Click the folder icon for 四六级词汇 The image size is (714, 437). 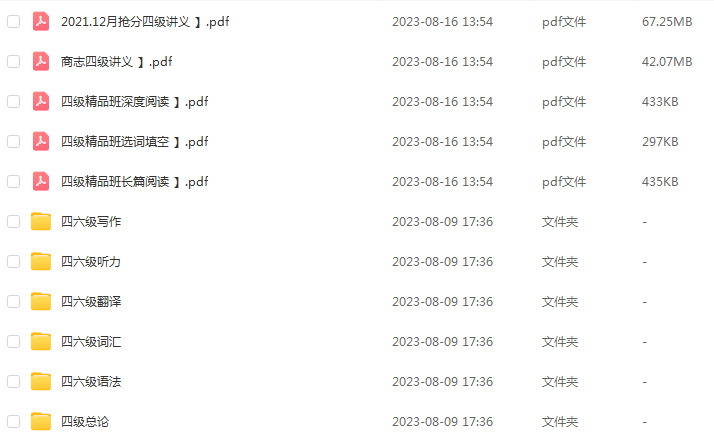click(41, 342)
